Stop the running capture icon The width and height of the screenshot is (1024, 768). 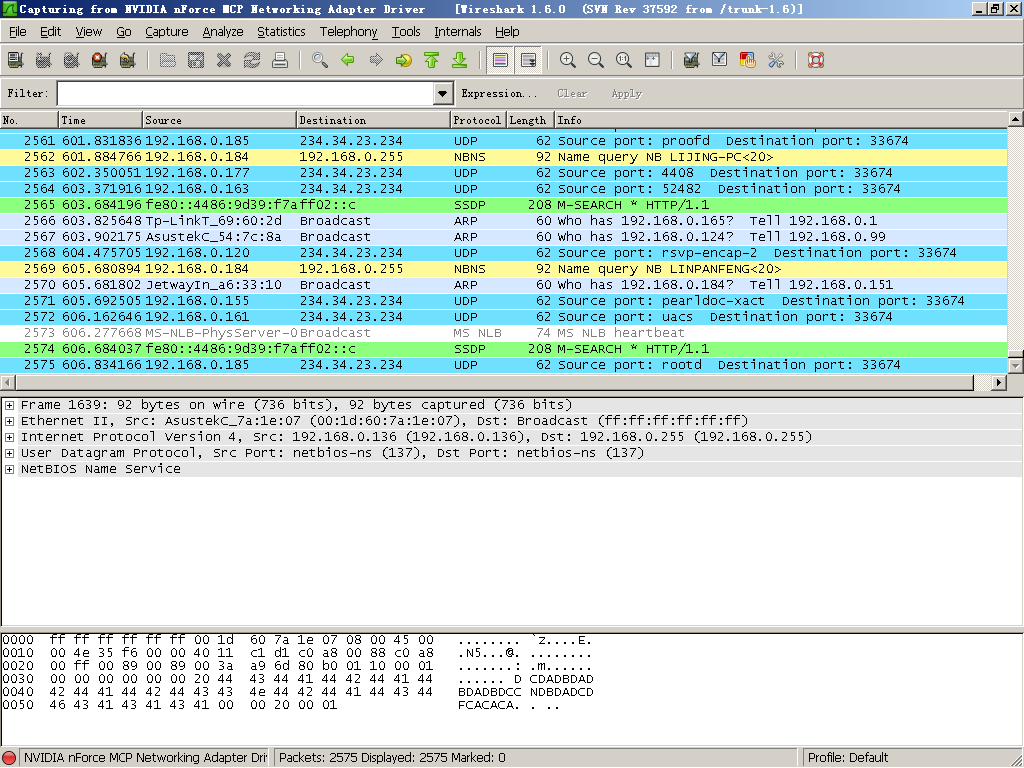click(x=100, y=61)
